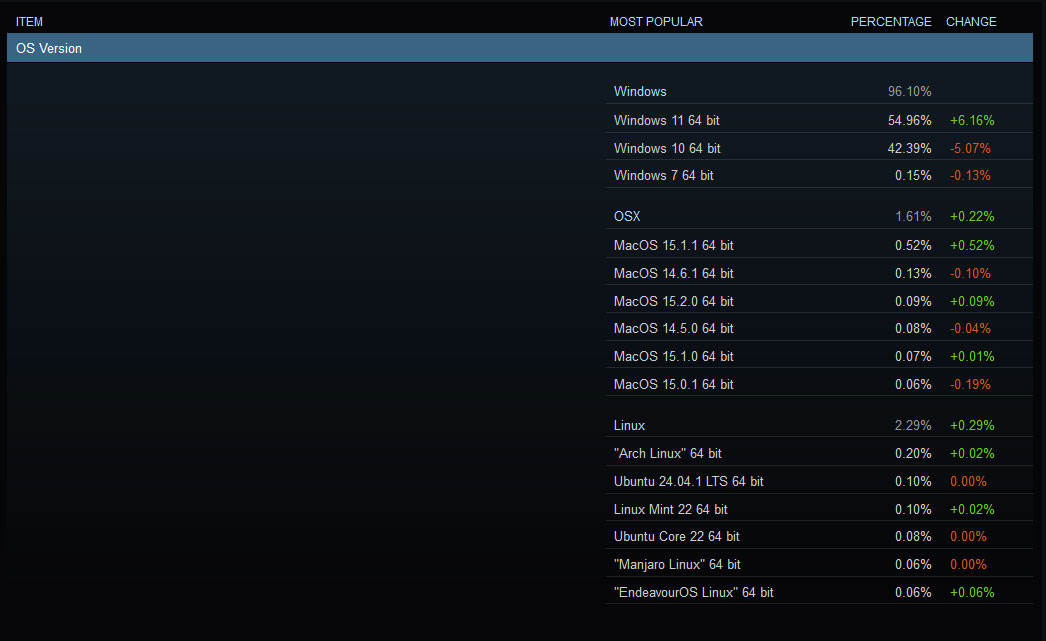Select the Linux category row

pyautogui.click(x=819, y=425)
